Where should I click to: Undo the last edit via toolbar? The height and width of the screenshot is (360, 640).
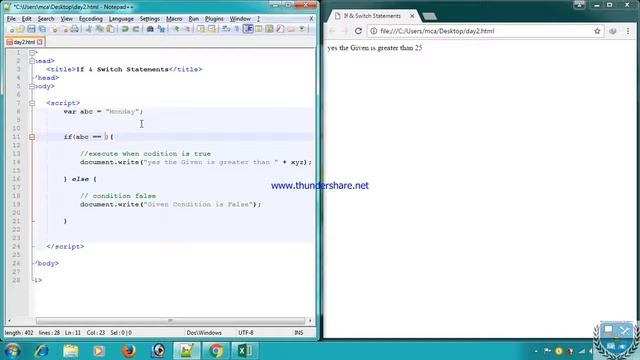(x=125, y=29)
